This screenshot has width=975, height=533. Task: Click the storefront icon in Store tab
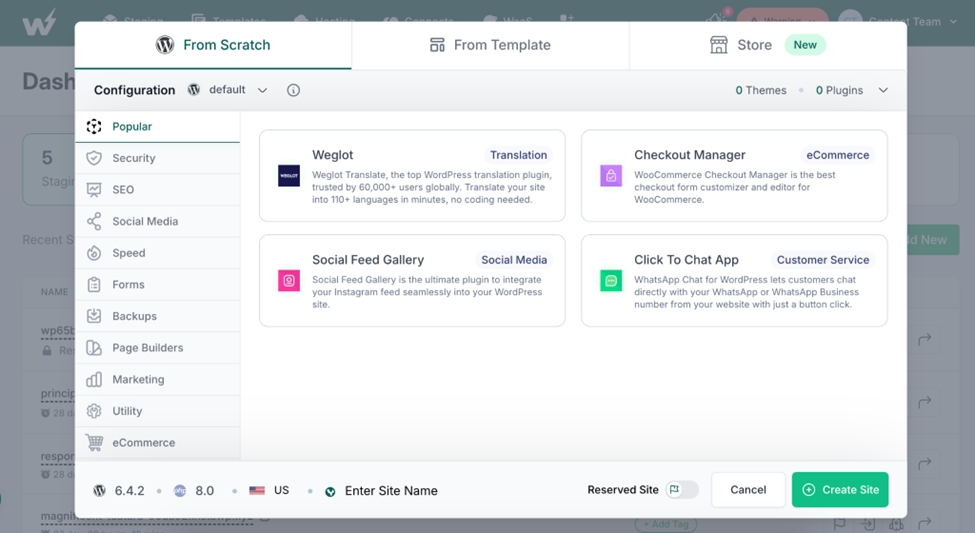click(x=719, y=45)
